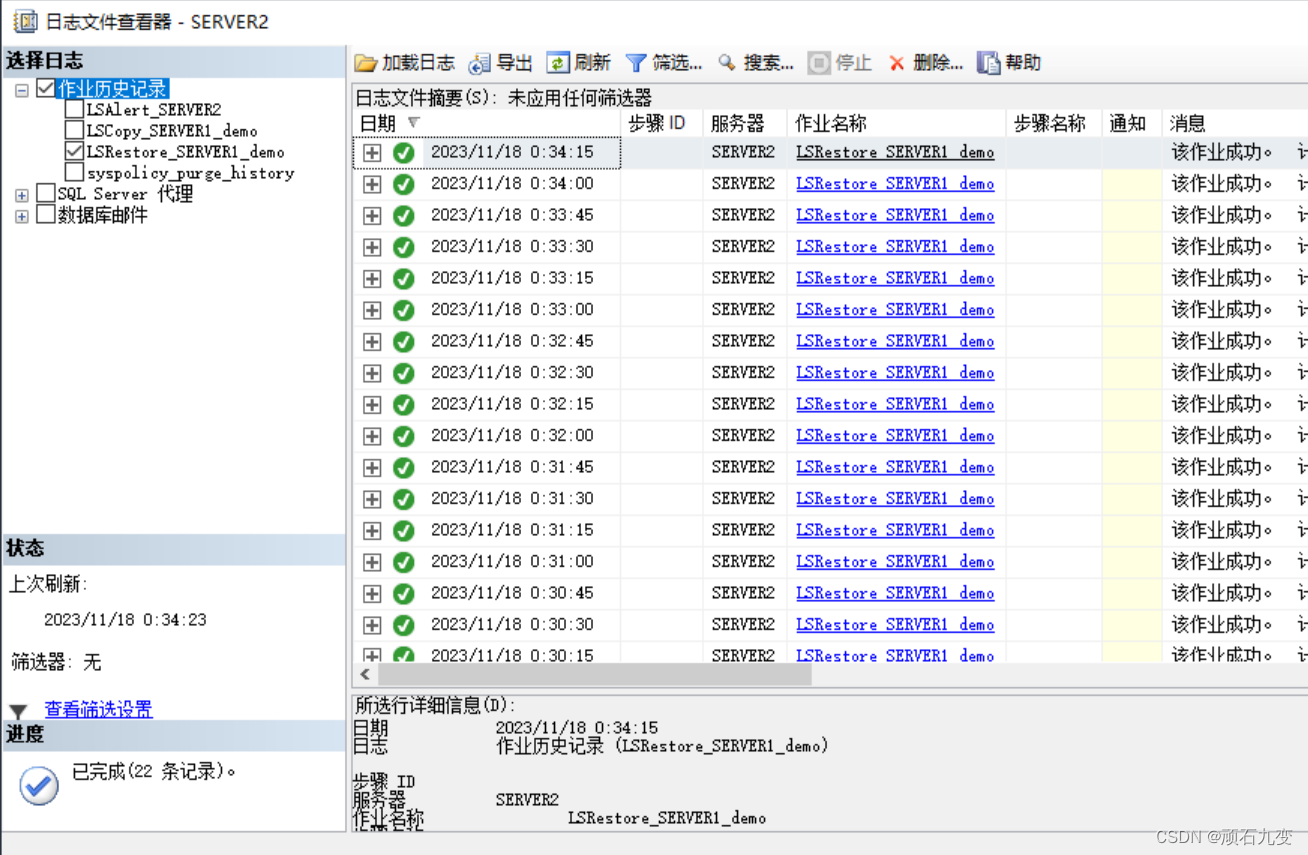
Task: Click the 加载日志 (Load Log) toolbar button
Action: 405,63
